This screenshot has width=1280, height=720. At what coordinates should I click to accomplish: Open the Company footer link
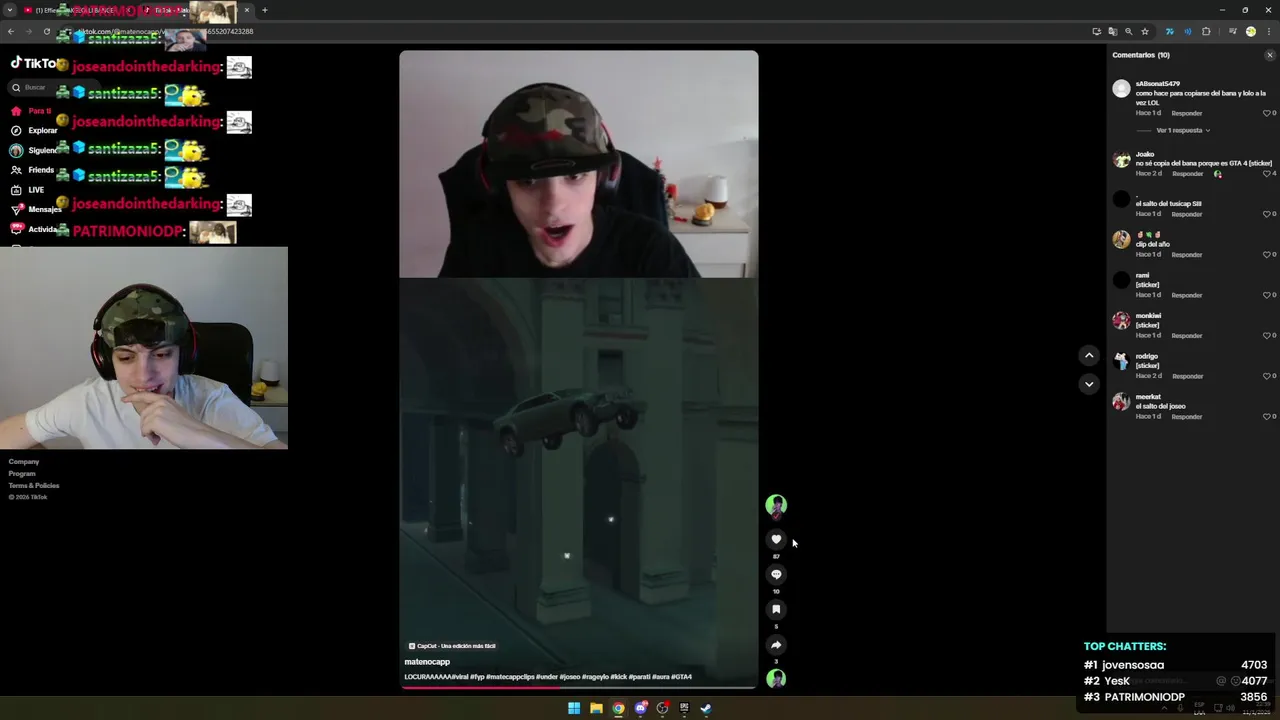(24, 462)
